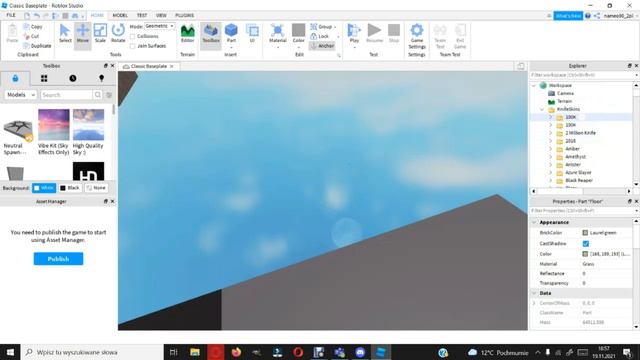Screen dimensions: 640x360
Task: Expand the Azure Slayer folder
Action: [x=550, y=173]
